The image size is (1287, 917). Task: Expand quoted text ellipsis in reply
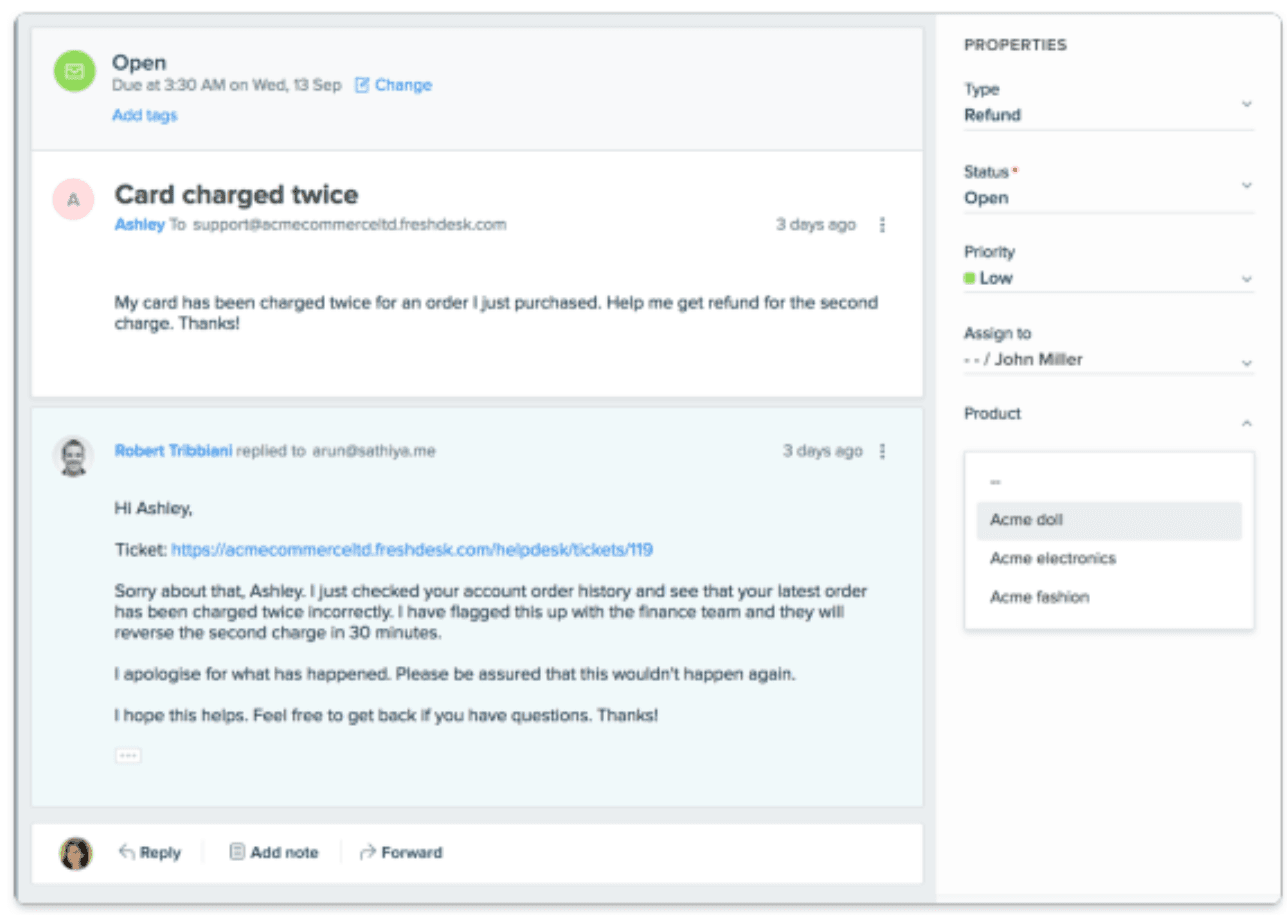(x=128, y=756)
